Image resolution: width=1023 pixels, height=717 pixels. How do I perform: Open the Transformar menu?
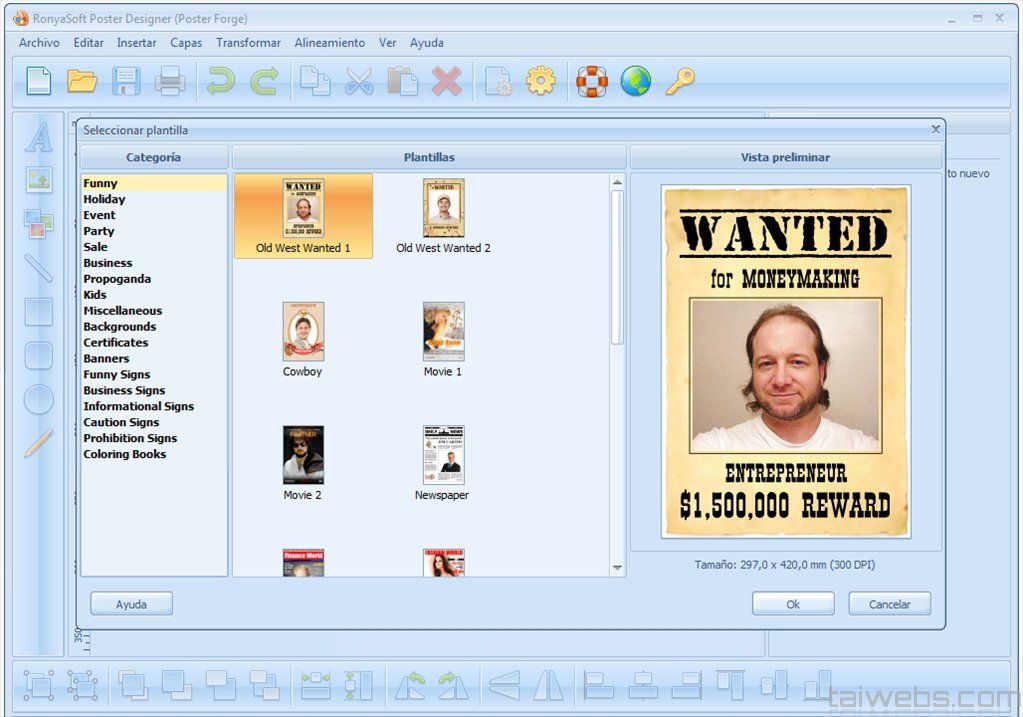248,43
